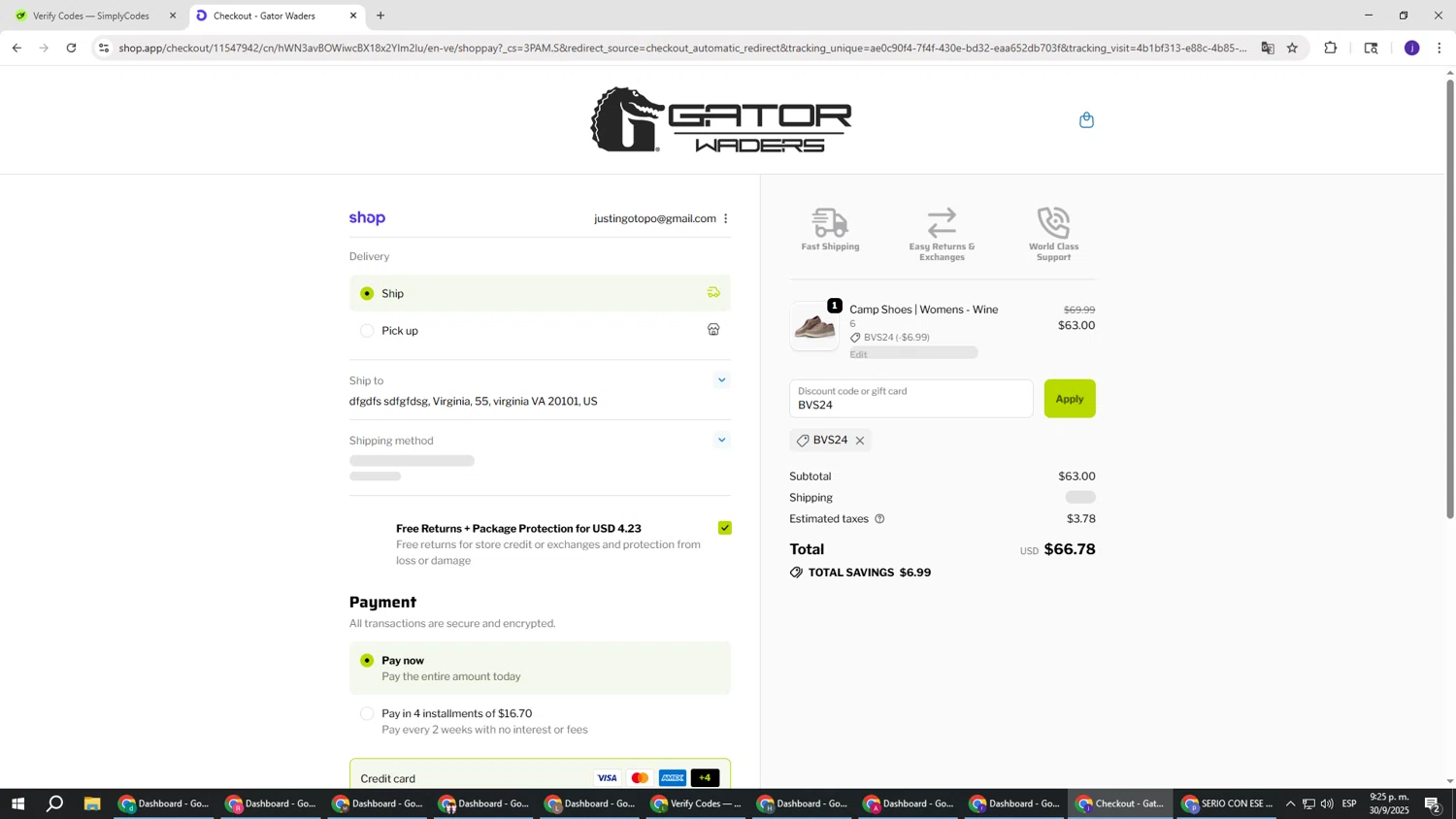Click the Shop Pay logo
The height and width of the screenshot is (819, 1456).
[367, 218]
